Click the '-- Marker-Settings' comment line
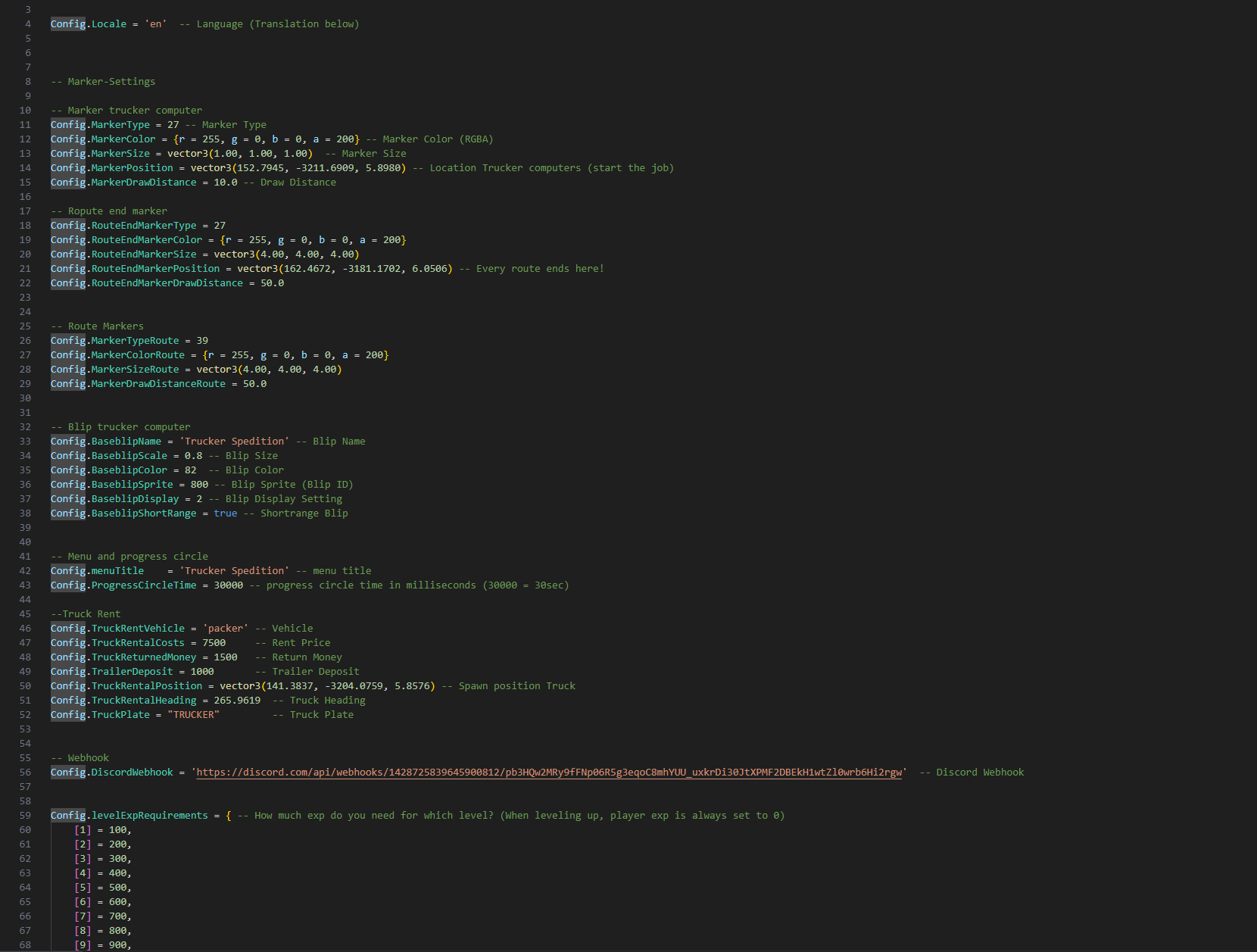 pos(103,82)
